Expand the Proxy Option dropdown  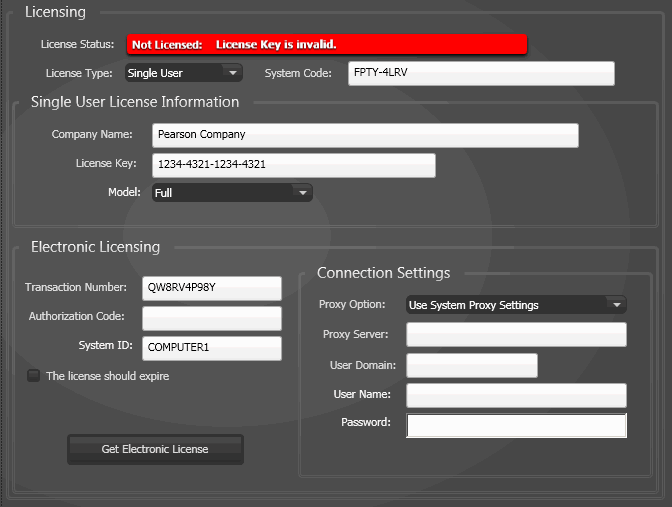pos(516,305)
